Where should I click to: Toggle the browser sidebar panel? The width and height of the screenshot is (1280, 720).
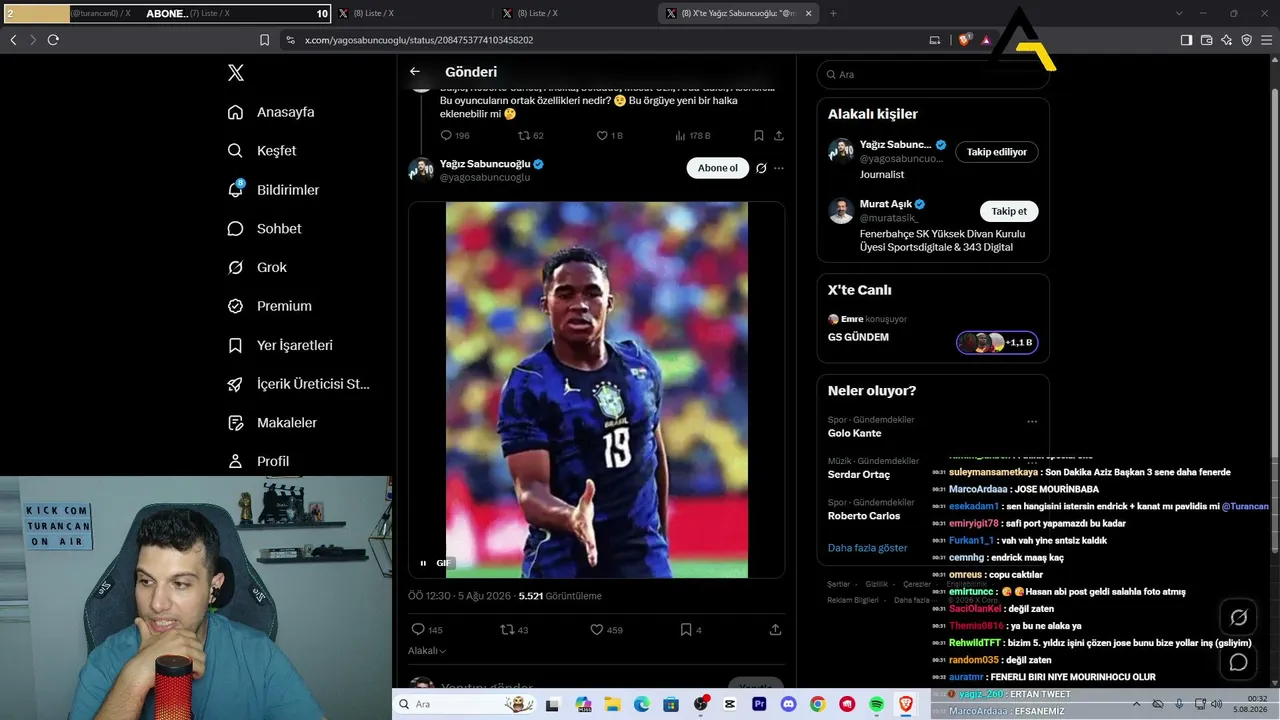(x=1186, y=40)
